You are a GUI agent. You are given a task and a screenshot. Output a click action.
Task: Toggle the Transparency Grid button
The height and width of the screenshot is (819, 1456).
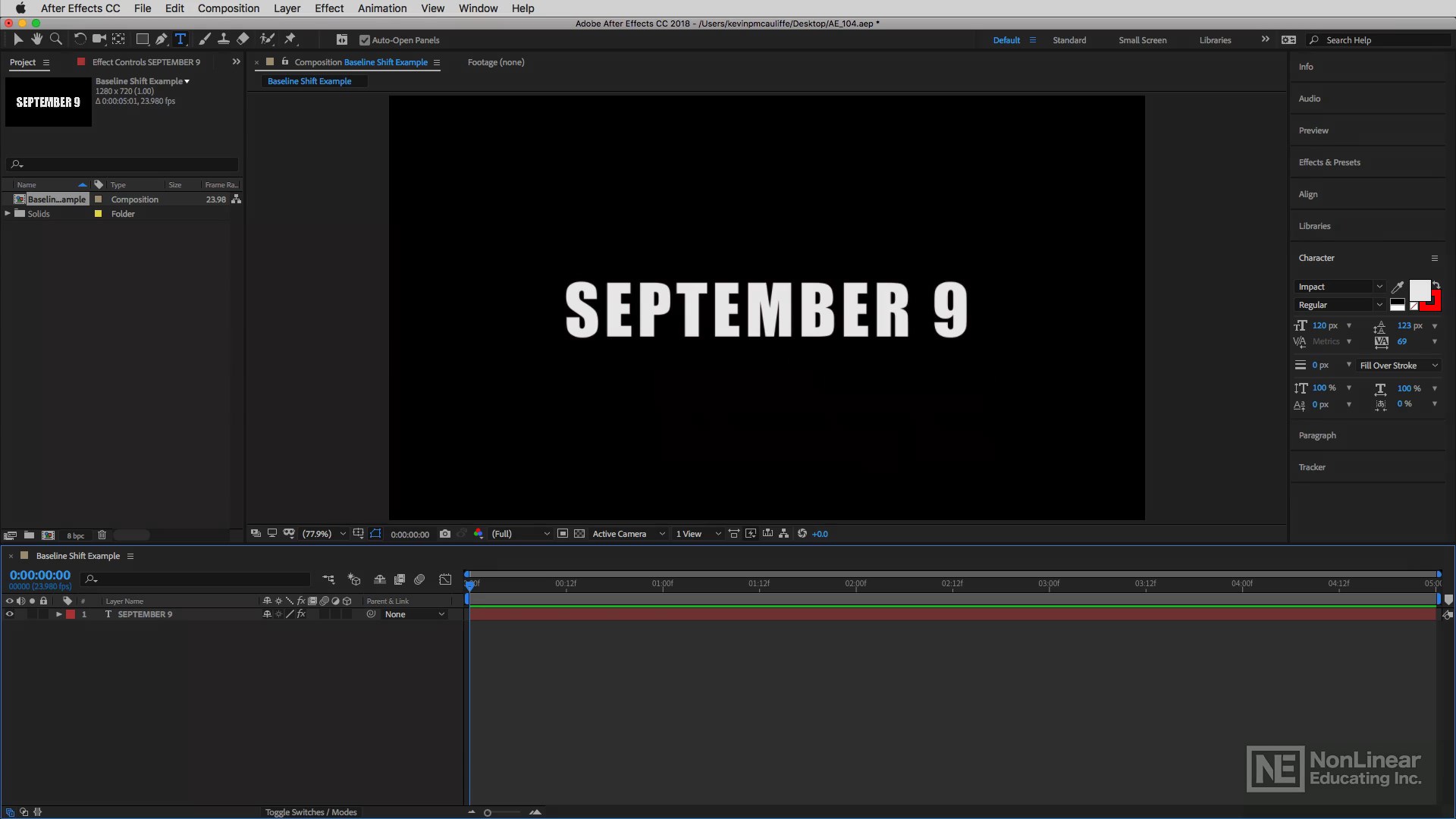(579, 534)
